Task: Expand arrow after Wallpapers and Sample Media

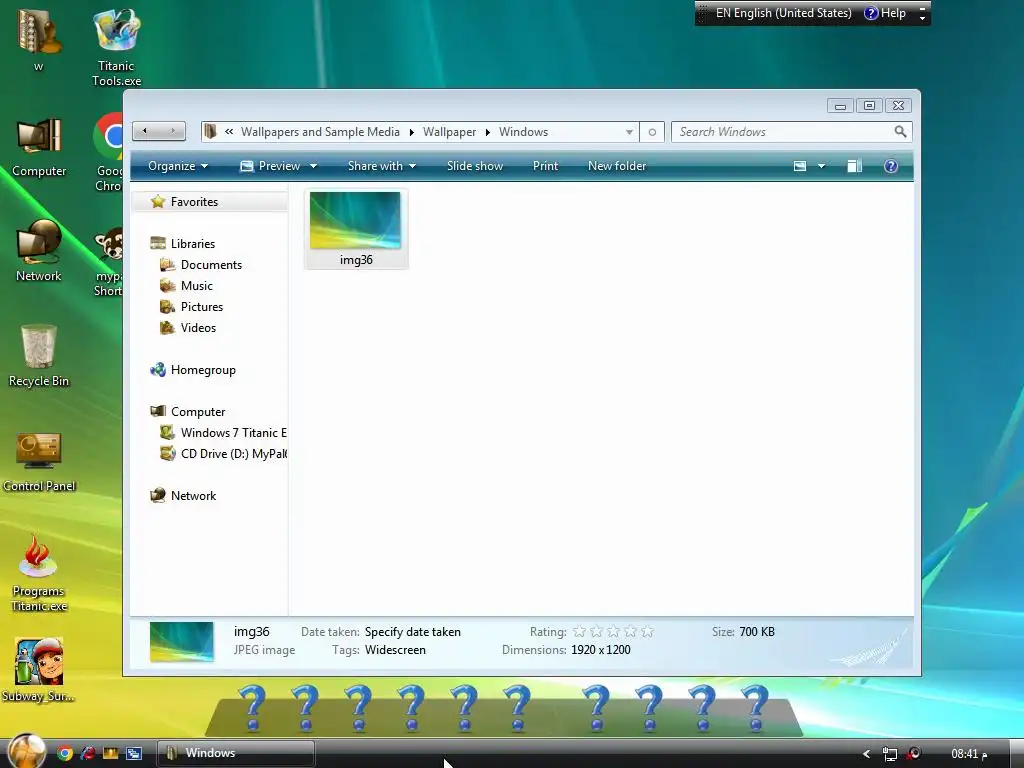Action: point(411,132)
